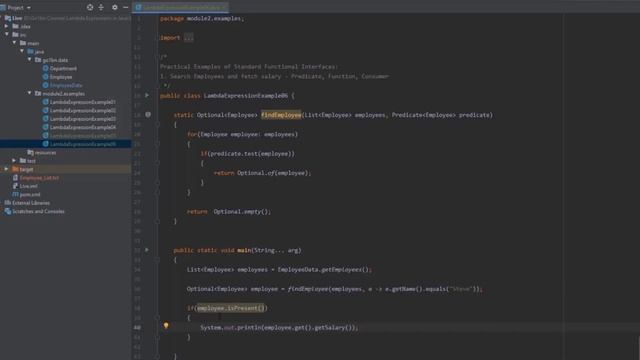Expand the target folder arrow
The image size is (640, 360).
(x=7, y=169)
